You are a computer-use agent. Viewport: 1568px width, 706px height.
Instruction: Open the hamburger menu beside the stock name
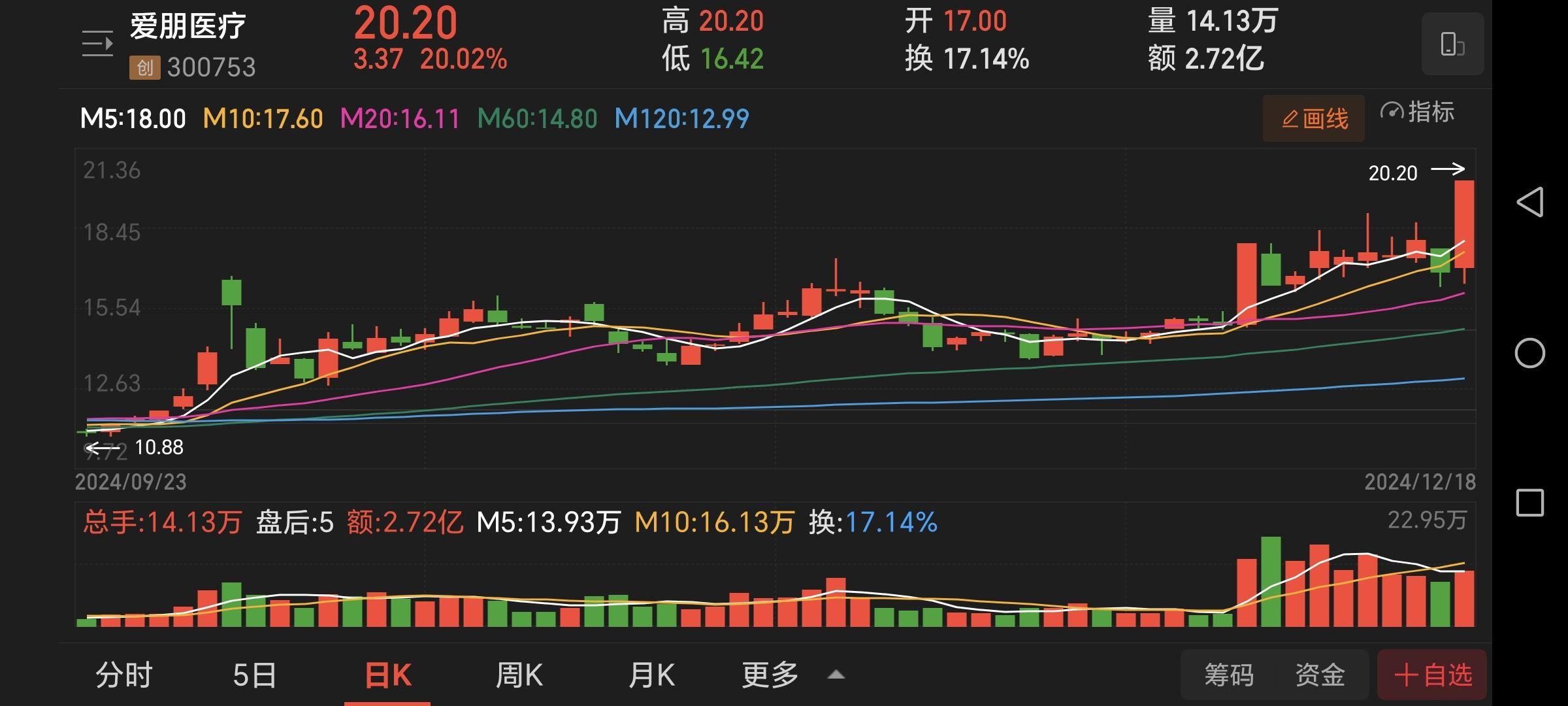pos(97,43)
